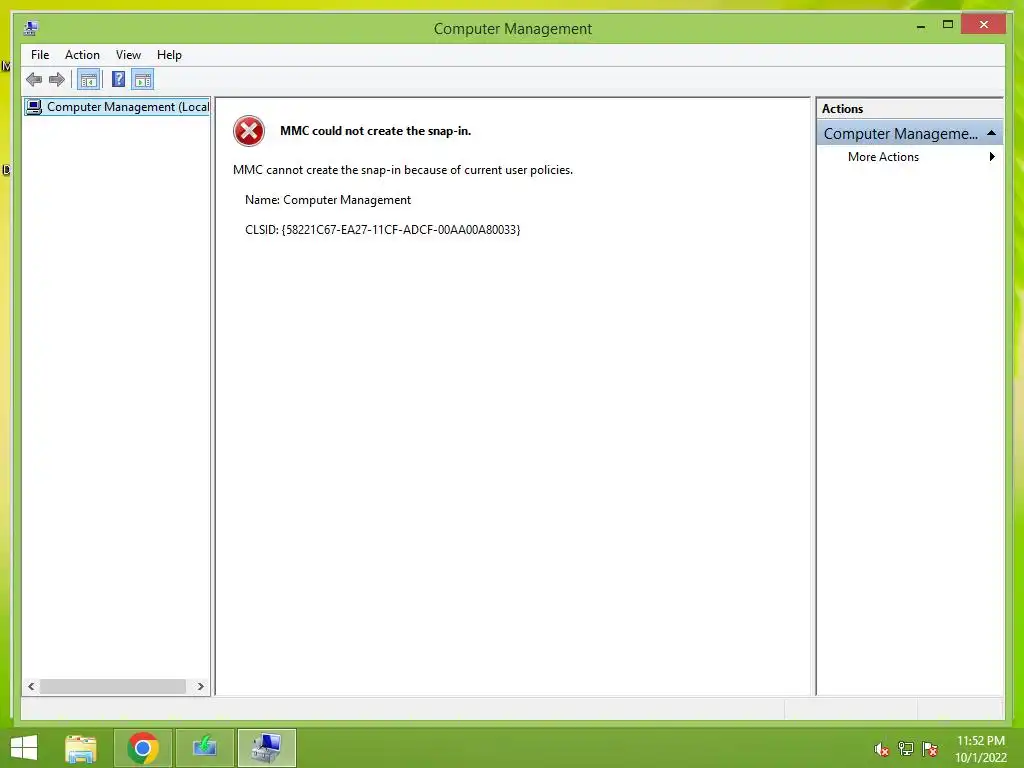Image resolution: width=1024 pixels, height=768 pixels.
Task: Click 'Name: Computer Management' text
Action: click(328, 200)
